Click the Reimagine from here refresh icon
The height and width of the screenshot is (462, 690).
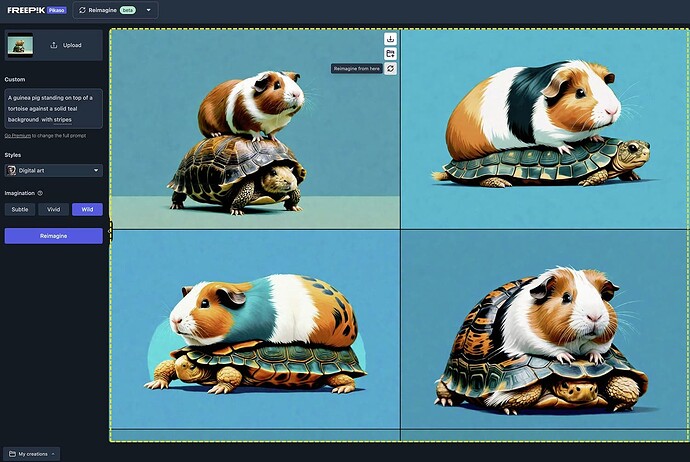click(390, 69)
